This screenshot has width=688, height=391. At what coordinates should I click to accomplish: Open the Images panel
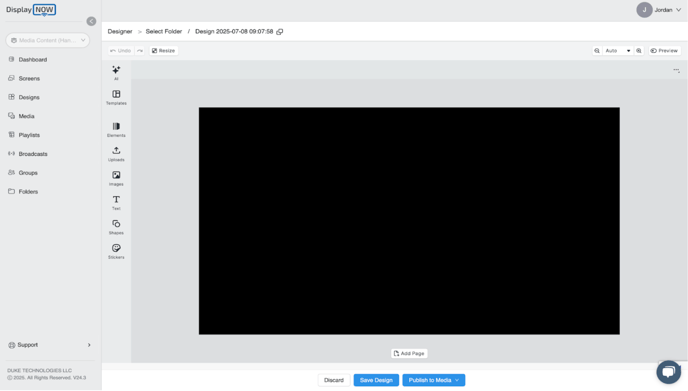click(x=116, y=178)
